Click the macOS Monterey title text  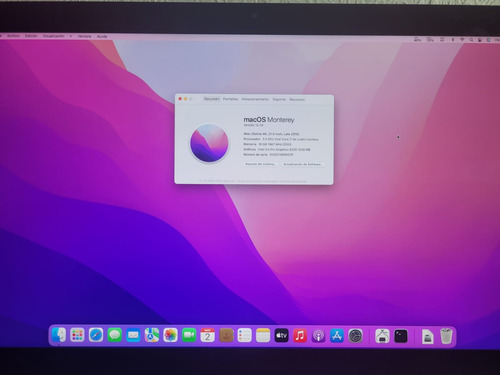coord(269,119)
